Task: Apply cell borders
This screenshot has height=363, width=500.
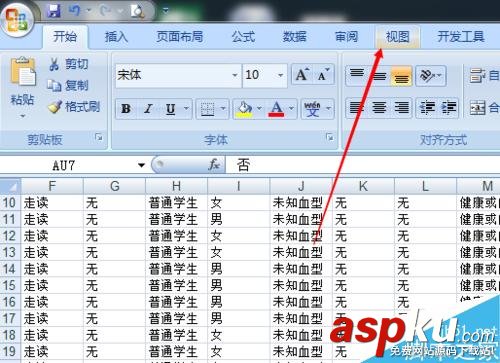Action: (x=207, y=109)
